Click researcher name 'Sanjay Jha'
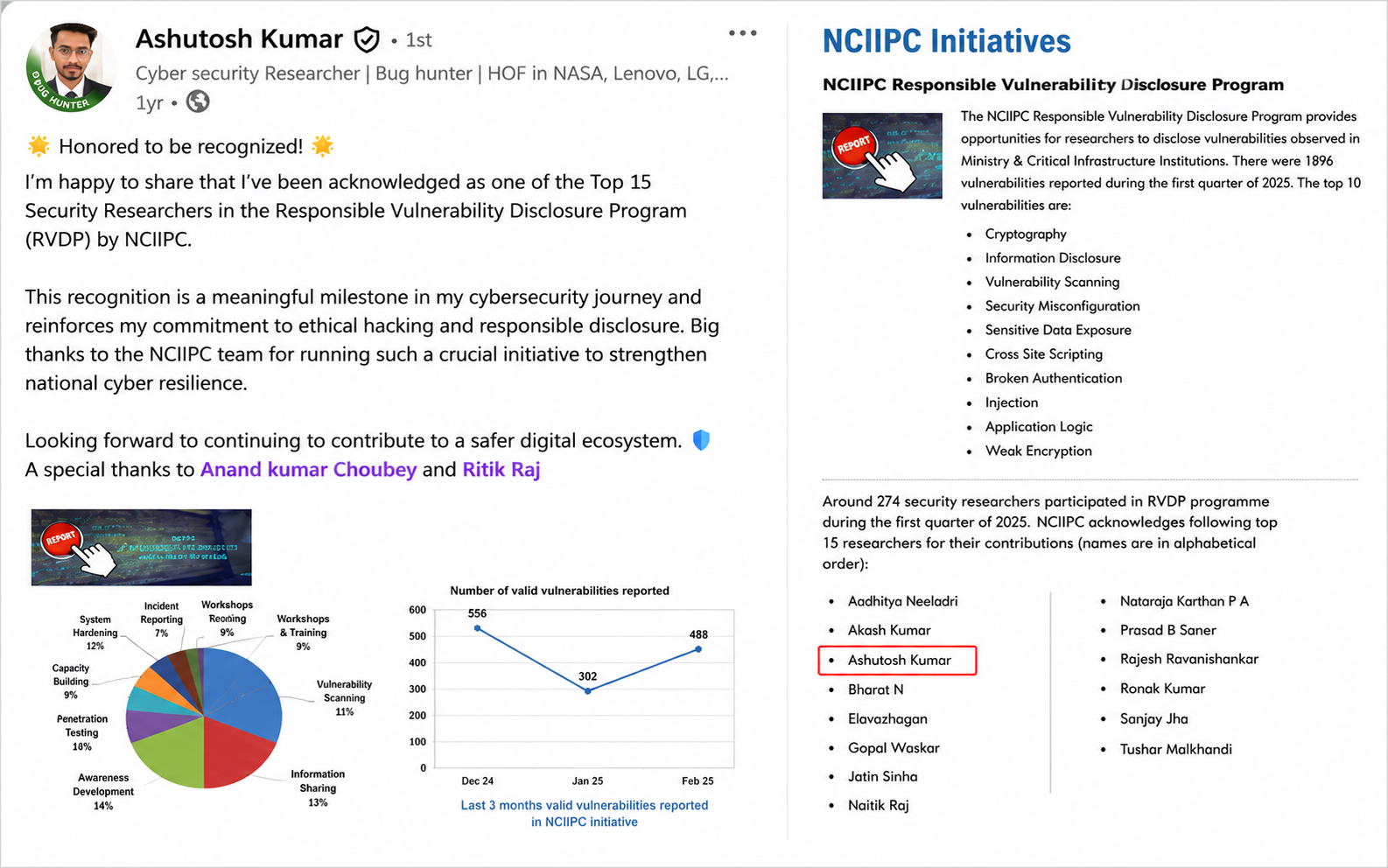The image size is (1388, 868). (x=1153, y=719)
